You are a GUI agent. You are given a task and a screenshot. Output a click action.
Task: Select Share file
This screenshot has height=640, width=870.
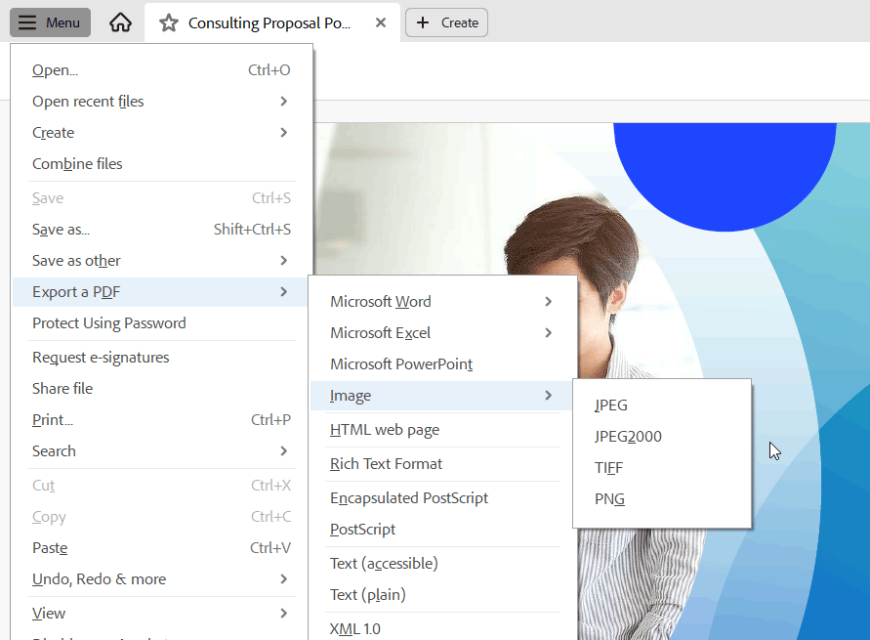coord(161,388)
